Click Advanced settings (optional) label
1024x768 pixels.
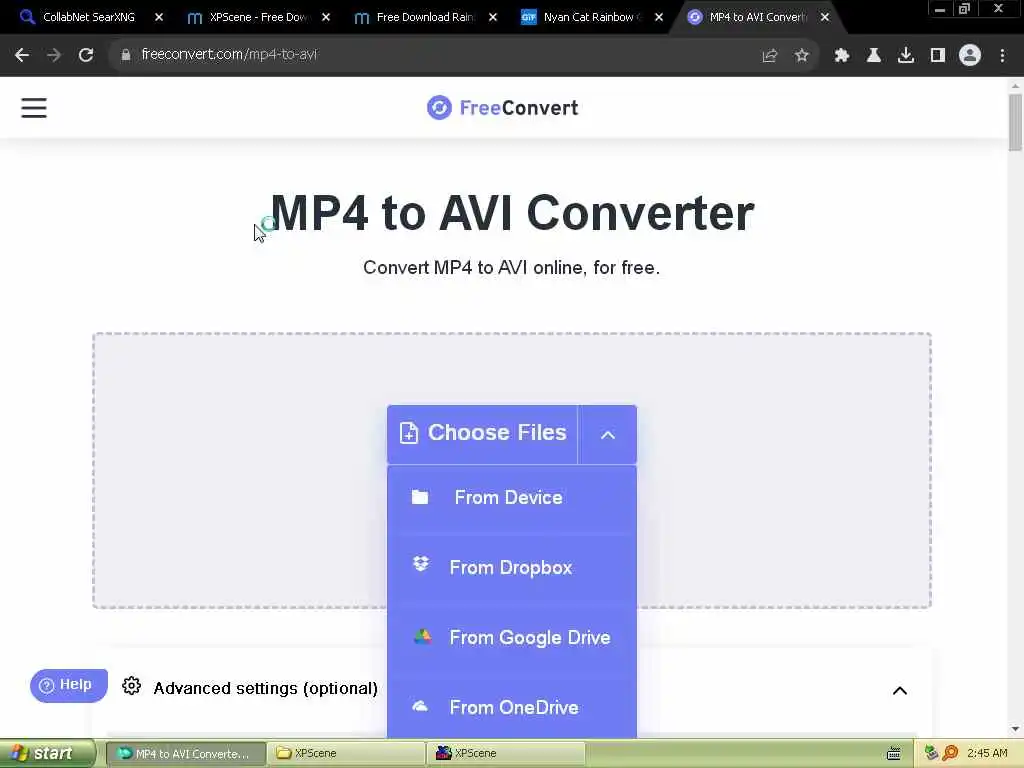pyautogui.click(x=265, y=688)
